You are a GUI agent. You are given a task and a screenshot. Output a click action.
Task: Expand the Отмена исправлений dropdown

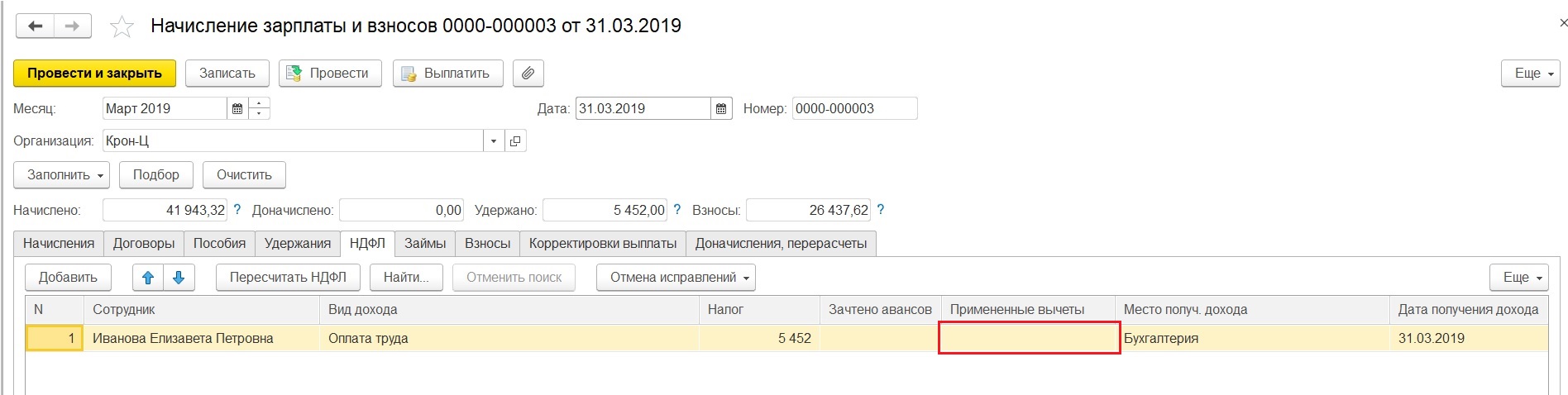pyautogui.click(x=675, y=278)
